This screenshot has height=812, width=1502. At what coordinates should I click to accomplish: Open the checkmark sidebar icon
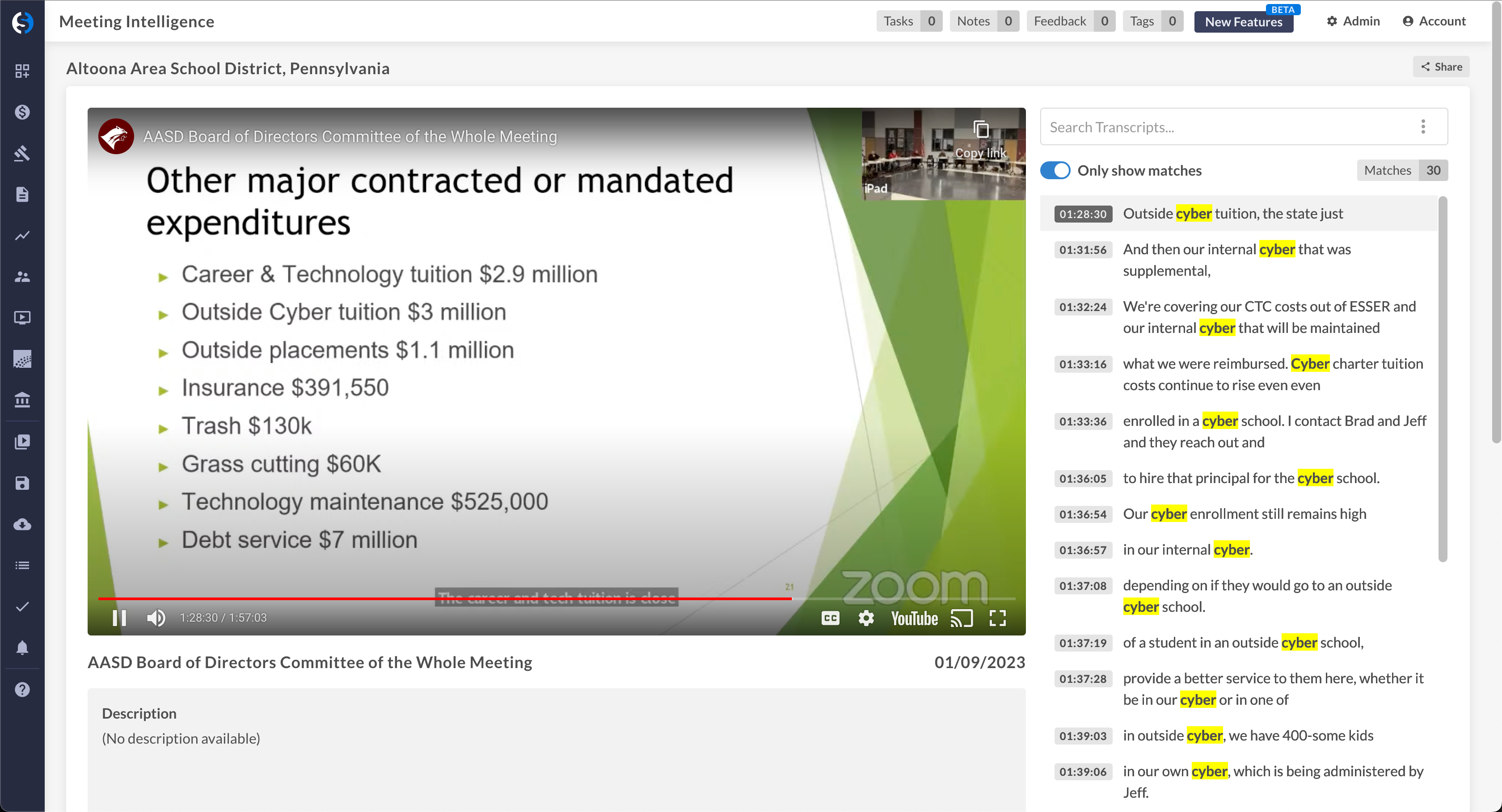pos(22,607)
